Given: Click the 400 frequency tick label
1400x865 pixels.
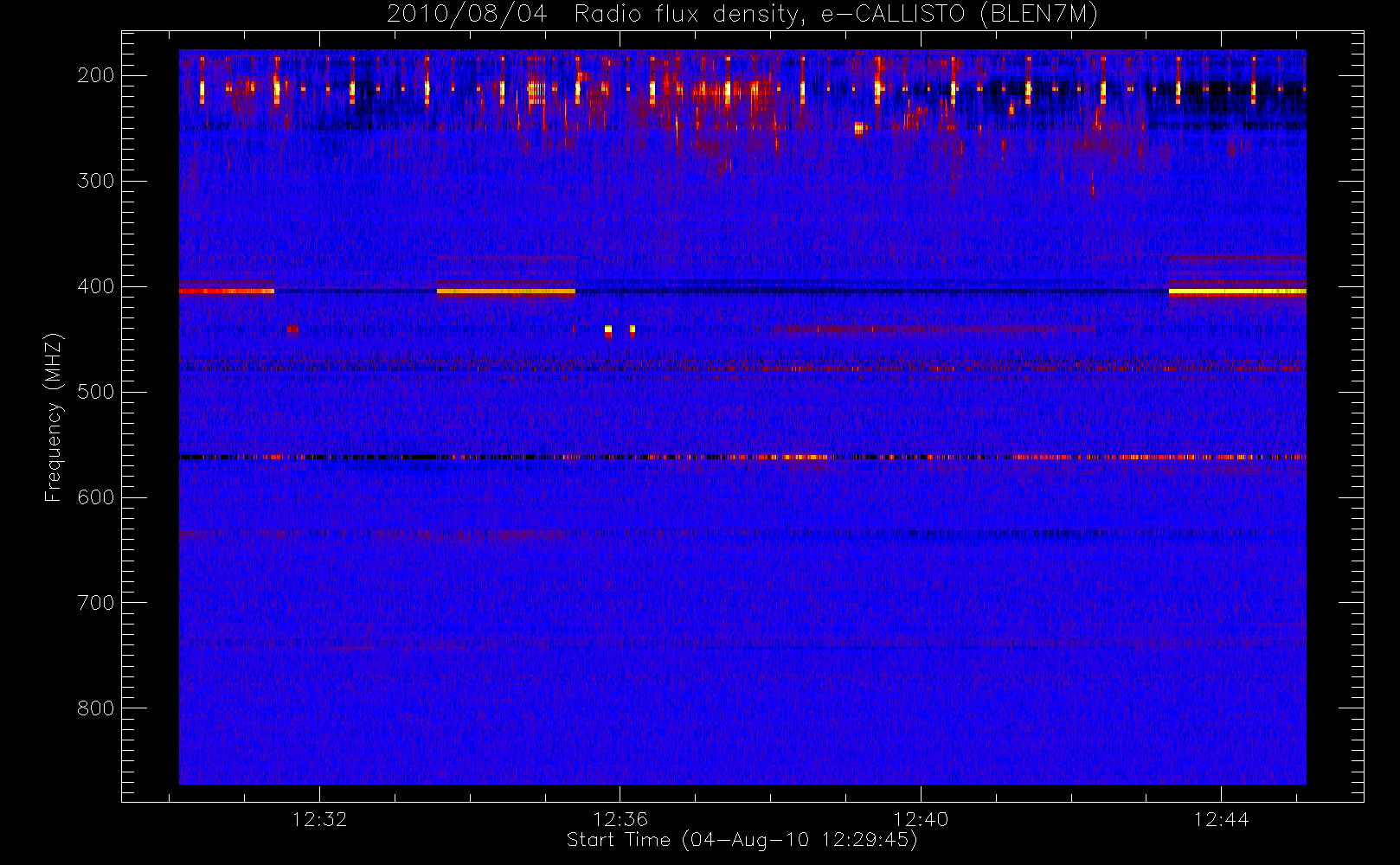Looking at the screenshot, I should click(96, 286).
